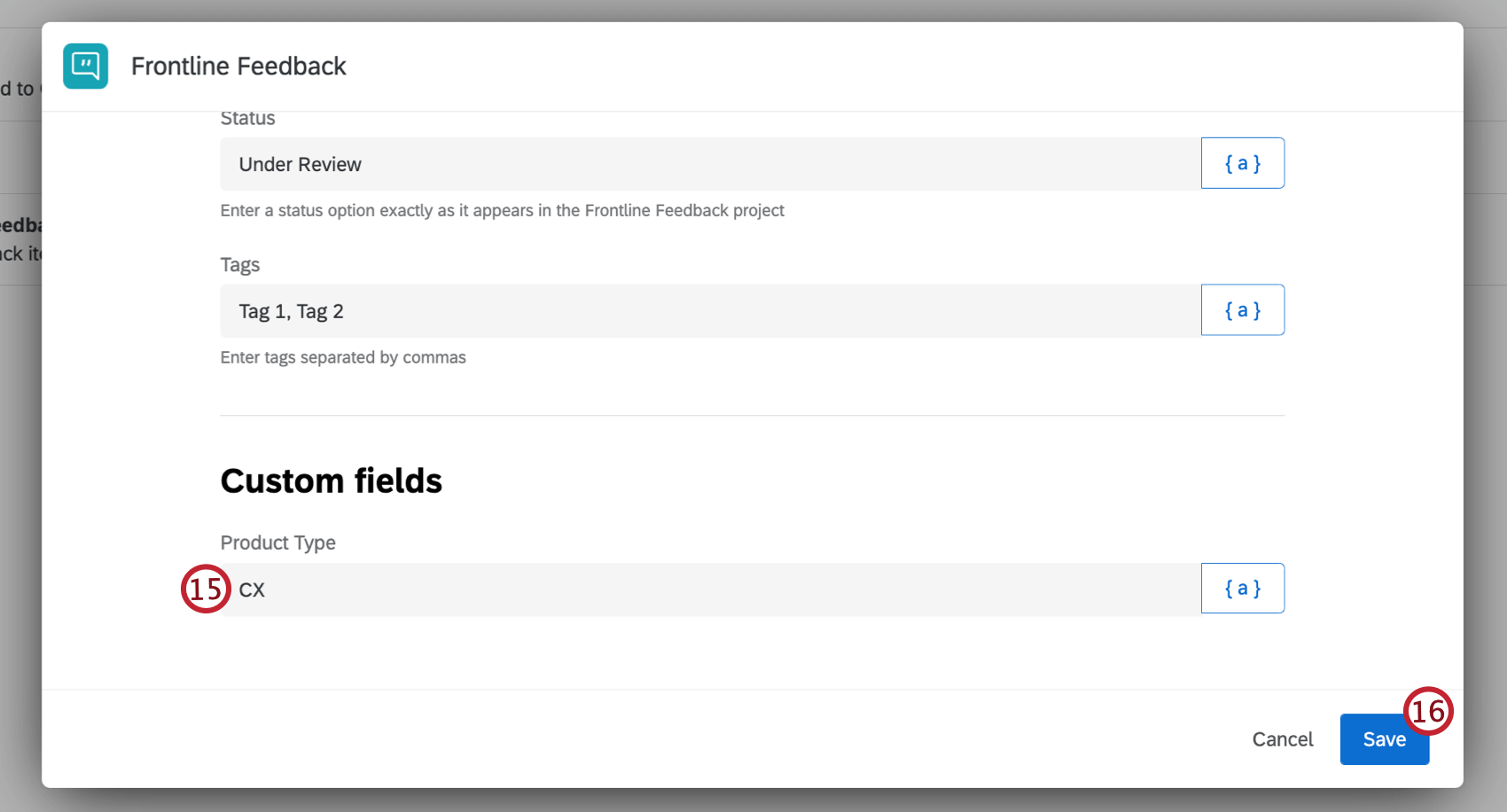Screen dimensions: 1507x812
Task: Click the Frontline Feedback dialog title
Action: (x=238, y=66)
